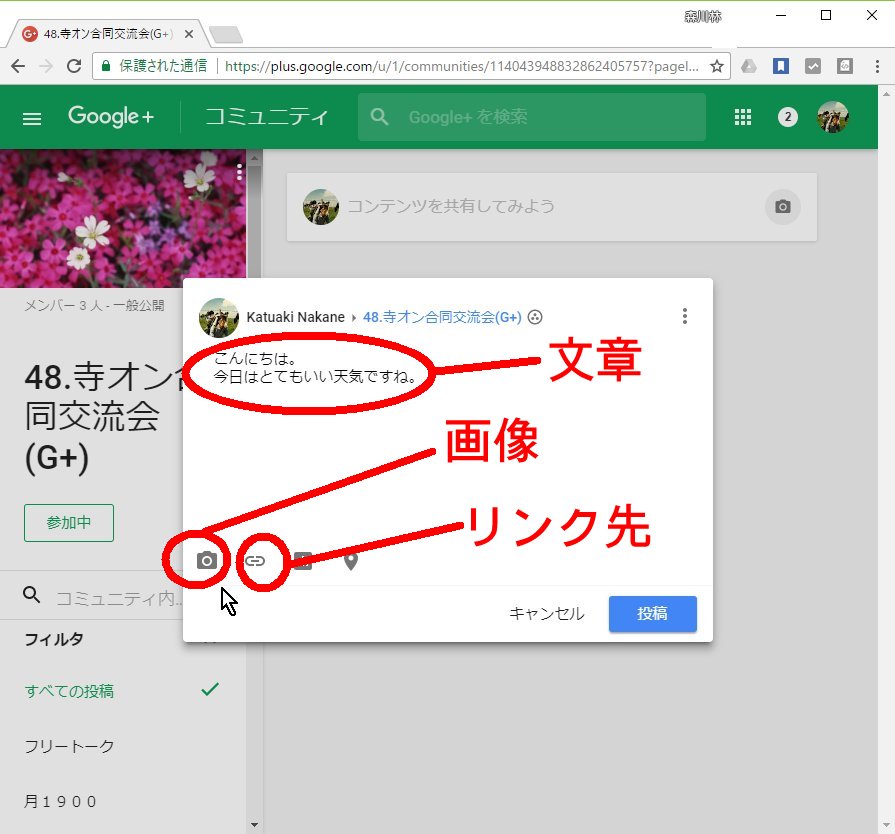Image resolution: width=895 pixels, height=834 pixels.
Task: Open the account profile avatar menu
Action: point(832,117)
